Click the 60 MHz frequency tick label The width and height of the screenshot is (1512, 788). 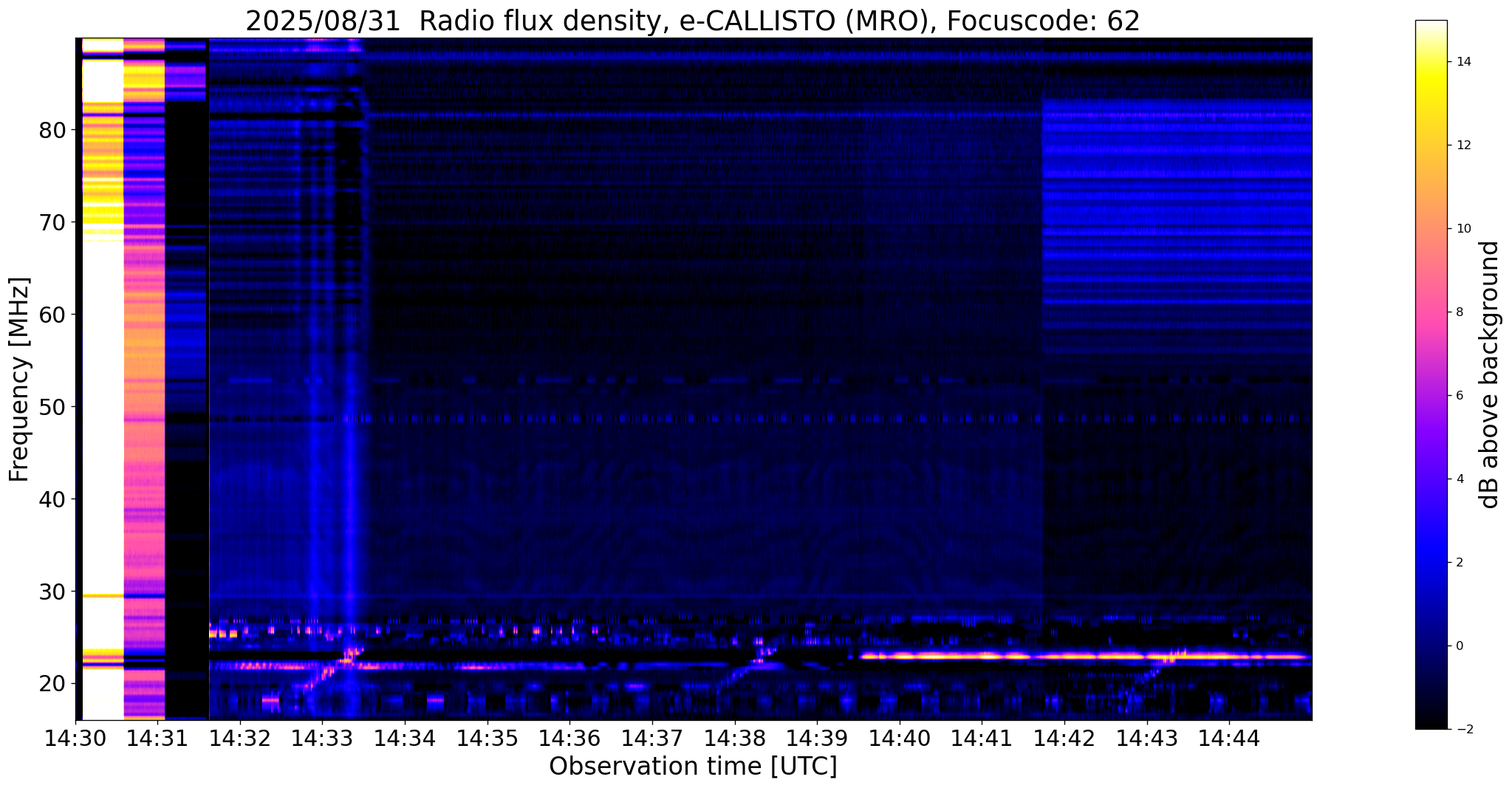point(52,315)
